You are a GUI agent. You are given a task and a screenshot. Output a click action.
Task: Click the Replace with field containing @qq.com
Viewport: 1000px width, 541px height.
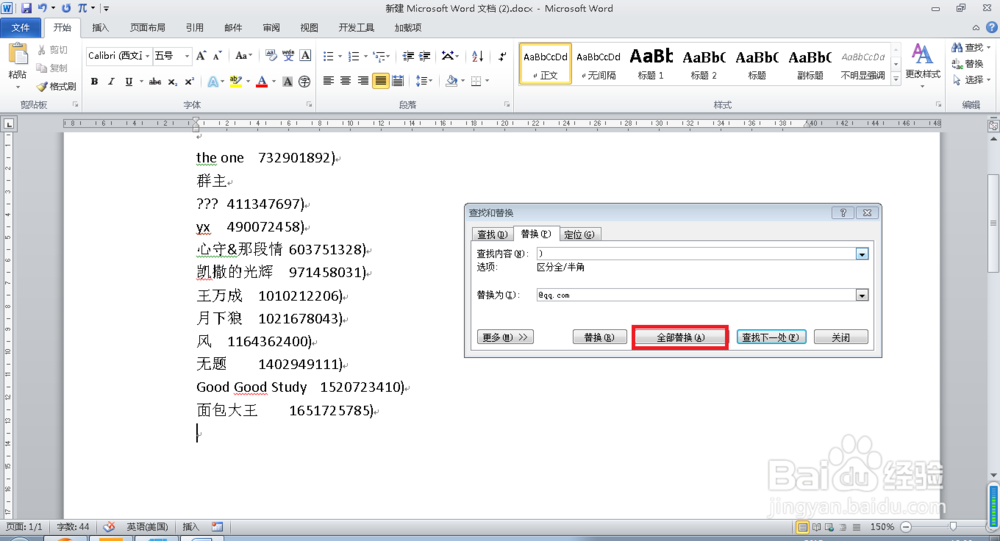point(696,295)
